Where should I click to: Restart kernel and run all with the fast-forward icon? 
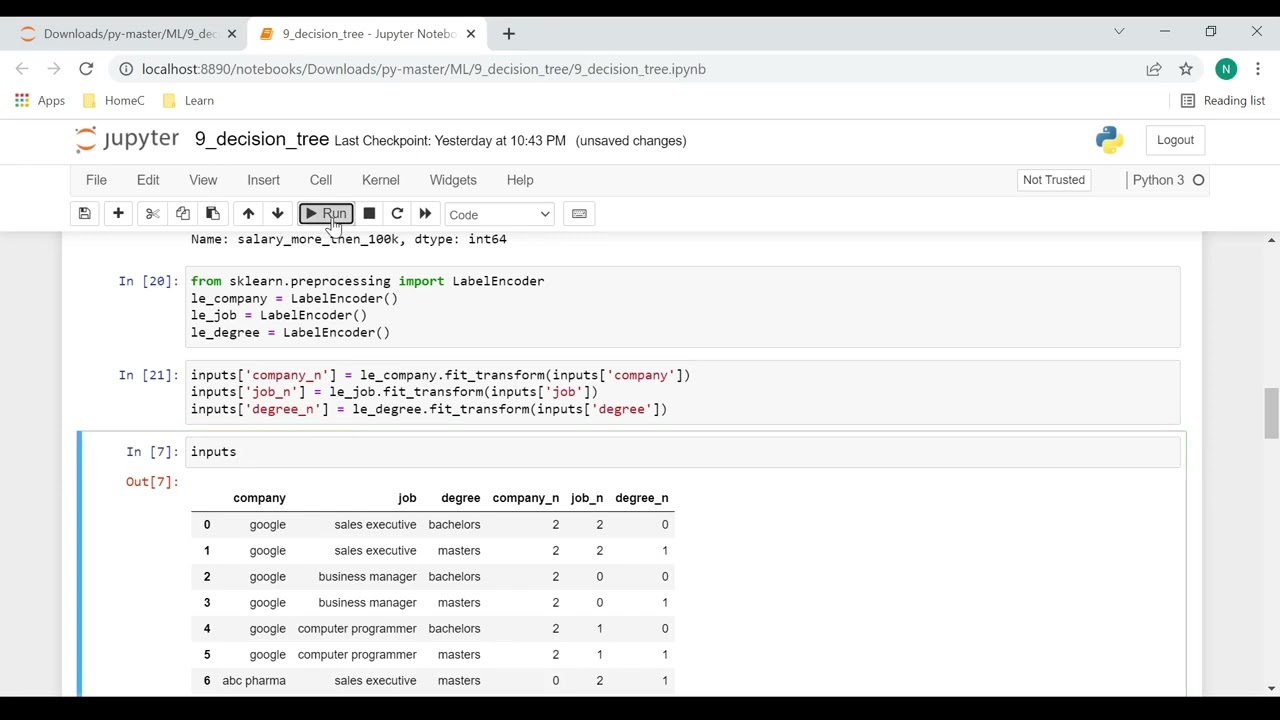(x=425, y=214)
